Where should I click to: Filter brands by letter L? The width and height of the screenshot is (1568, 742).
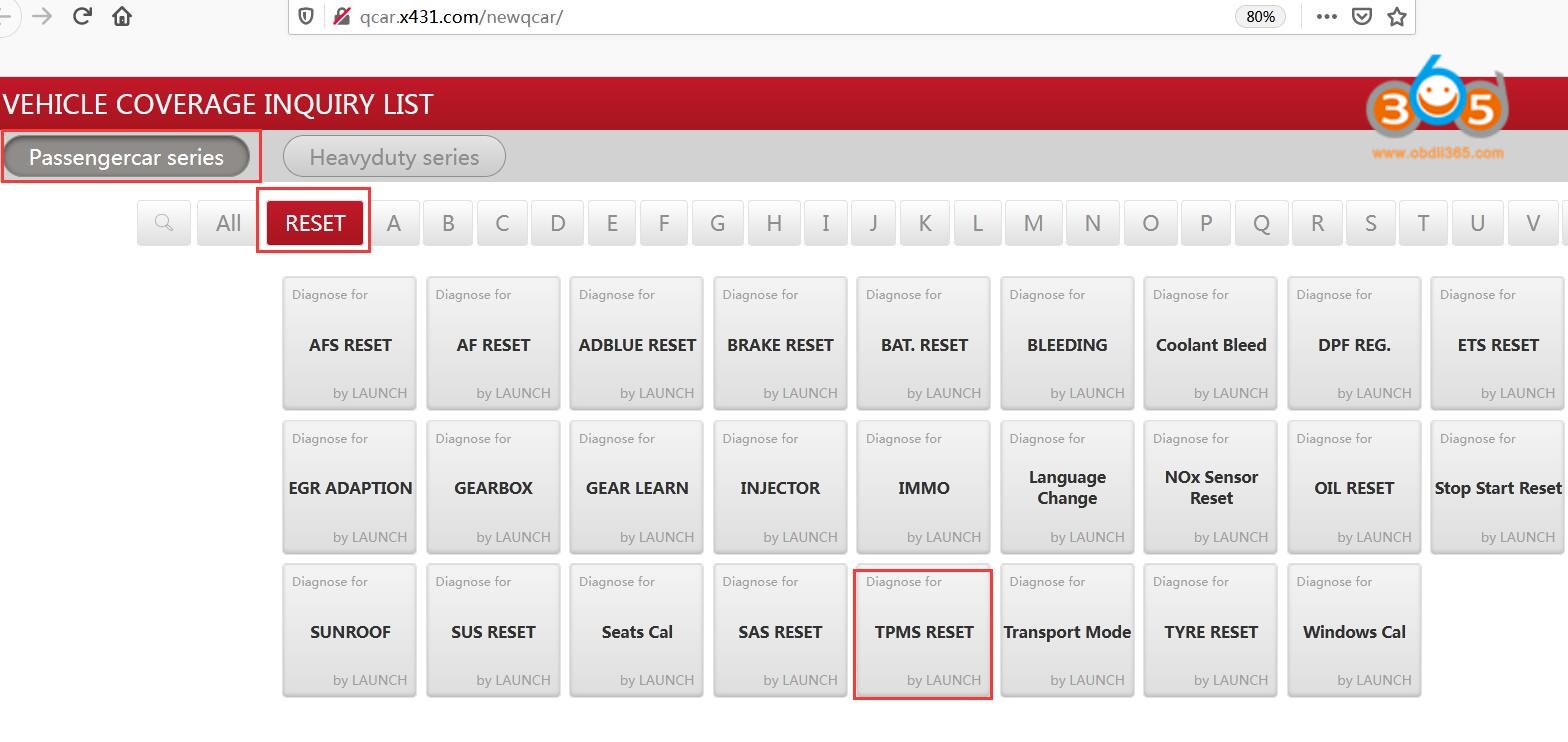pyautogui.click(x=977, y=223)
